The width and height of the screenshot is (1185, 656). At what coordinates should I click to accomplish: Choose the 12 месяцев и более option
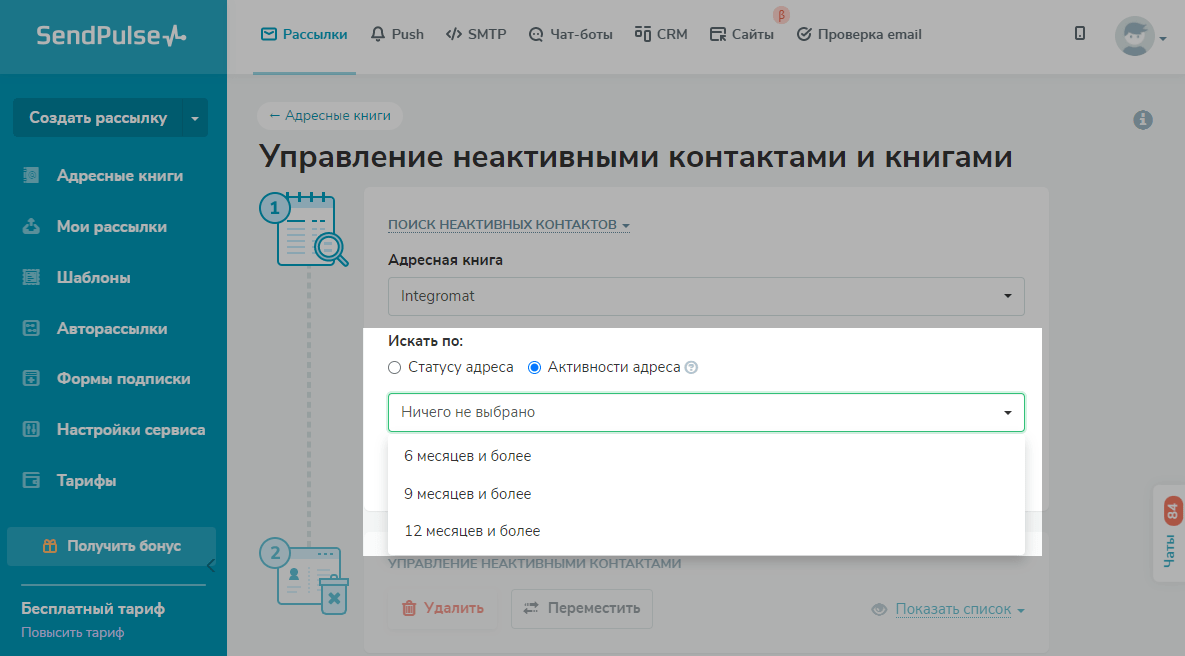pyautogui.click(x=472, y=531)
